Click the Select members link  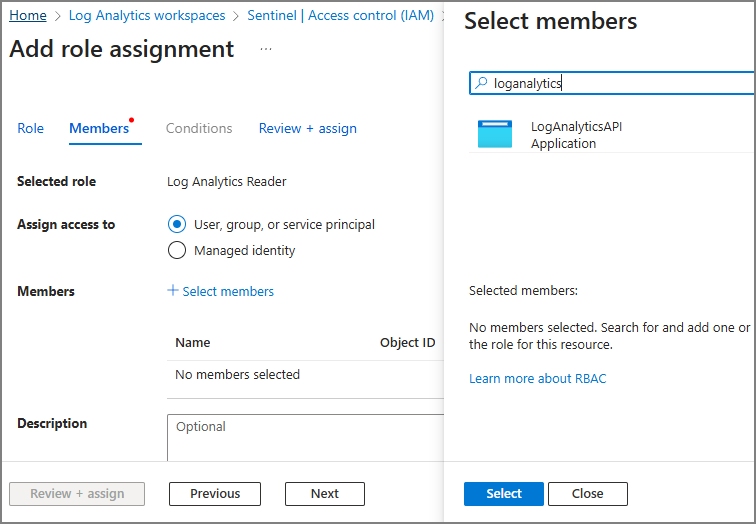[x=228, y=291]
